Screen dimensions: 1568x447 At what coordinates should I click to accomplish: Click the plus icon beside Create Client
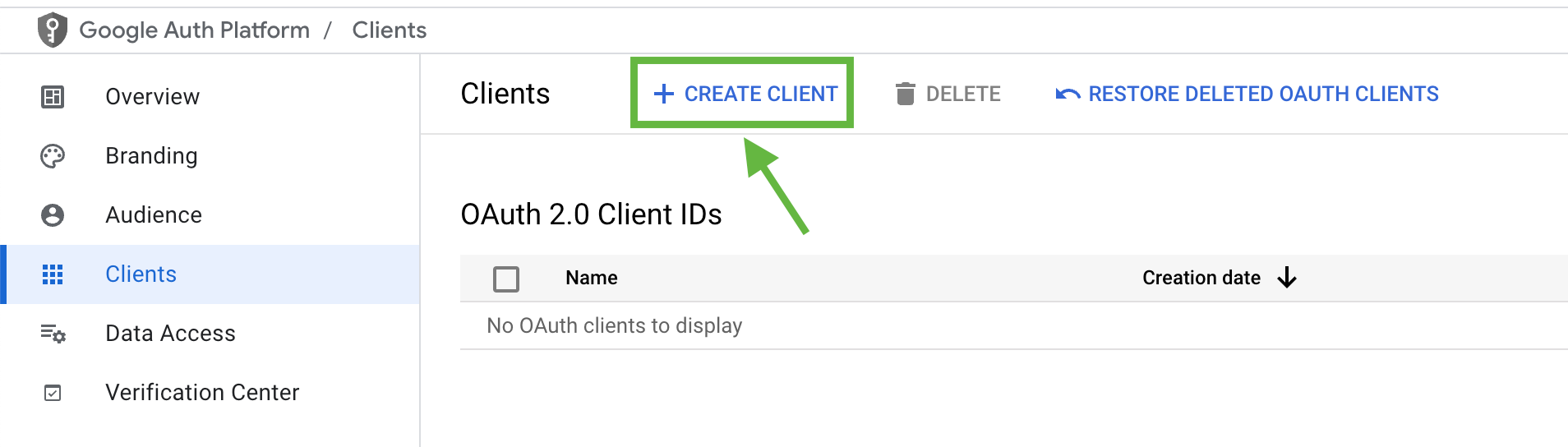pos(664,94)
